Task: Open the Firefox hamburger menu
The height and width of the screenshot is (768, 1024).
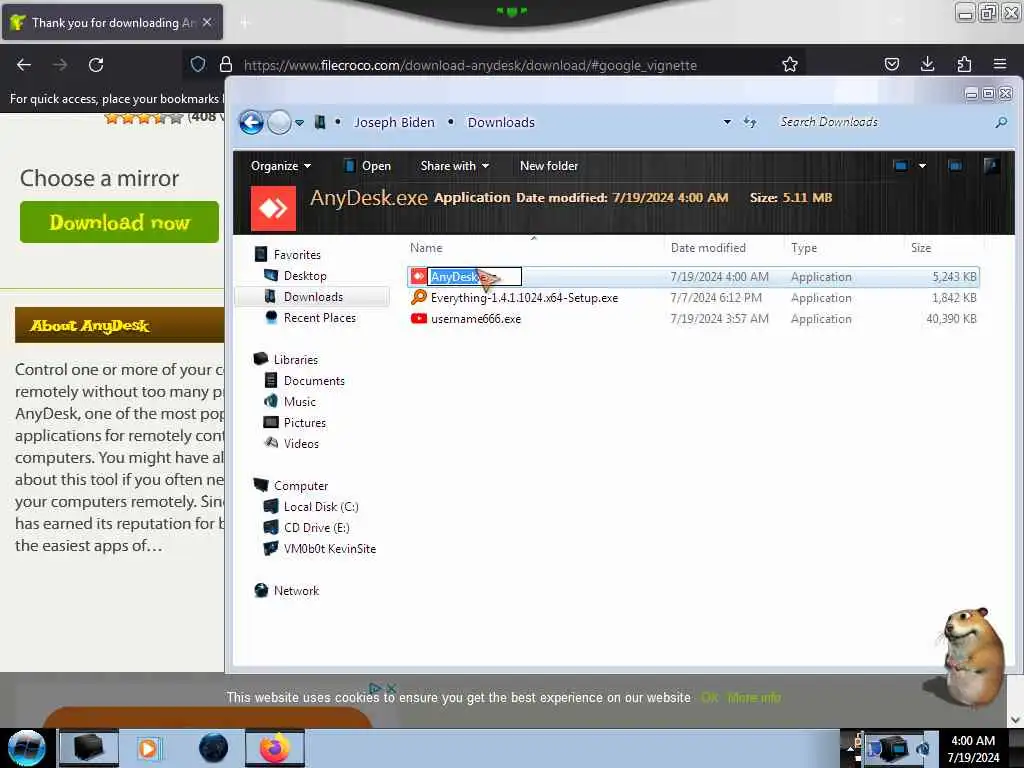Action: click(x=1000, y=64)
